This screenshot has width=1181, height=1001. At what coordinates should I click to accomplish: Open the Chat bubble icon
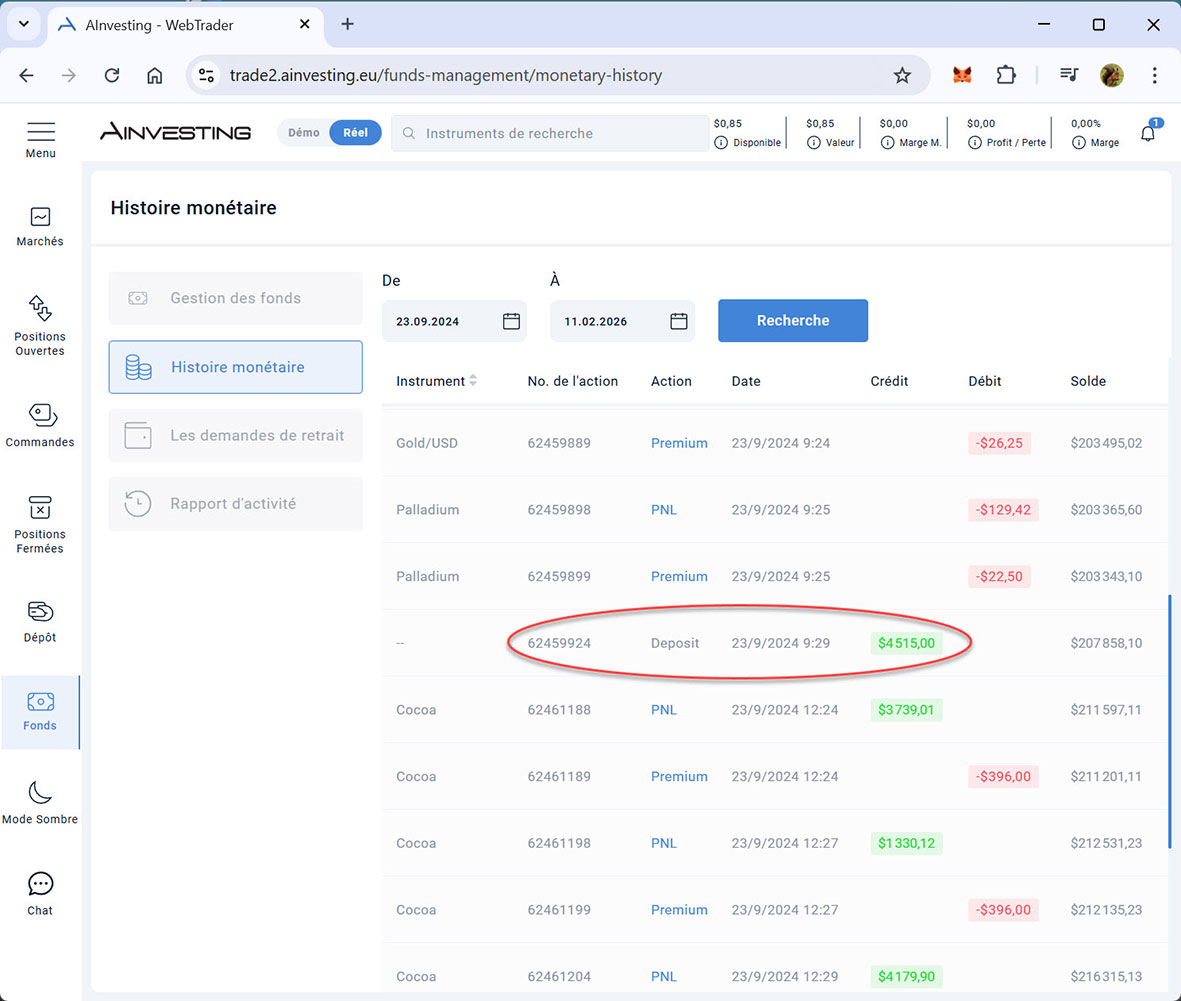(x=40, y=884)
